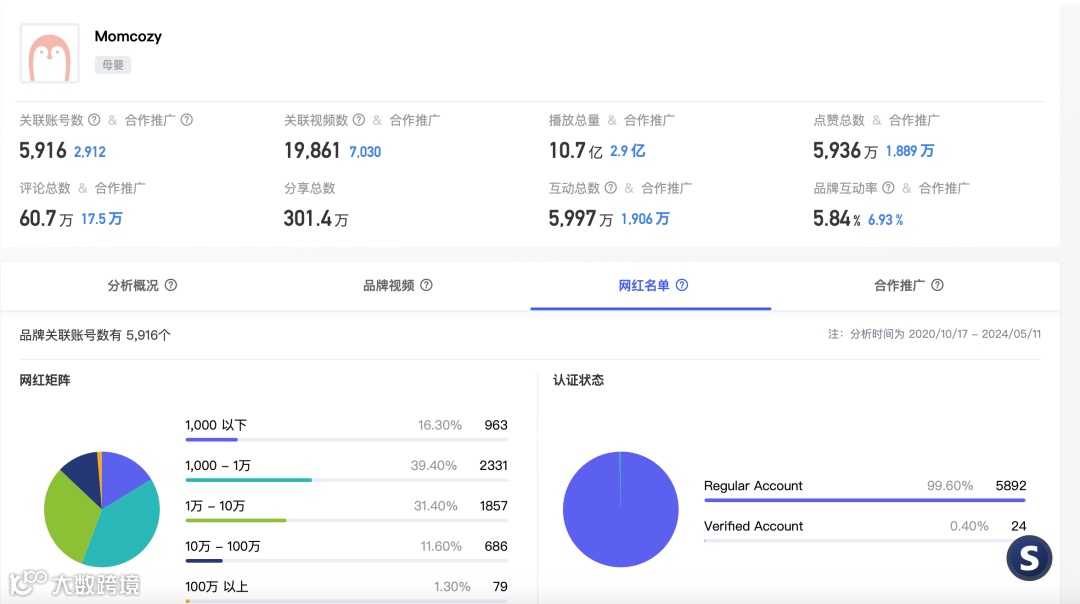Screen dimensions: 1080x604
Task: Select the 1,000 以下 follower tier row
Action: tap(346, 428)
